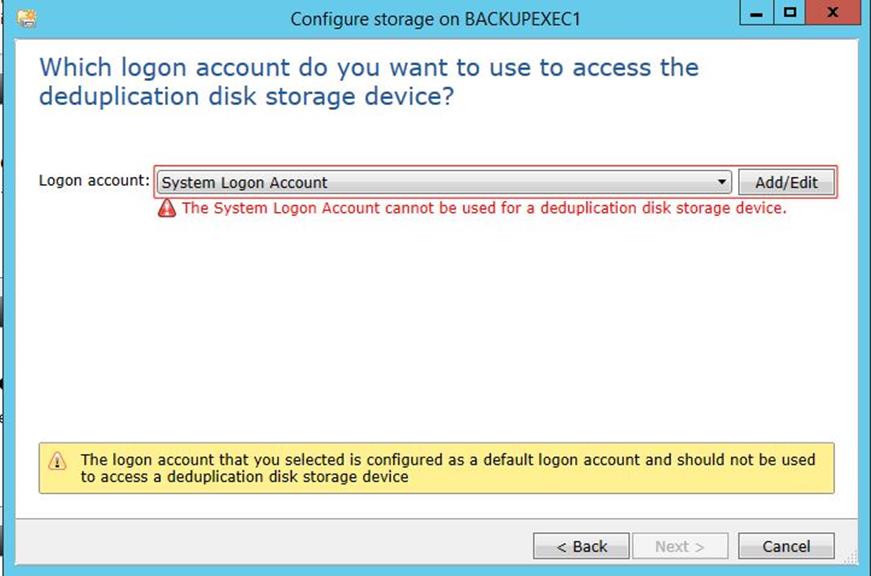This screenshot has width=871, height=576.
Task: Open the System Logon Account combo box
Action: coord(444,182)
